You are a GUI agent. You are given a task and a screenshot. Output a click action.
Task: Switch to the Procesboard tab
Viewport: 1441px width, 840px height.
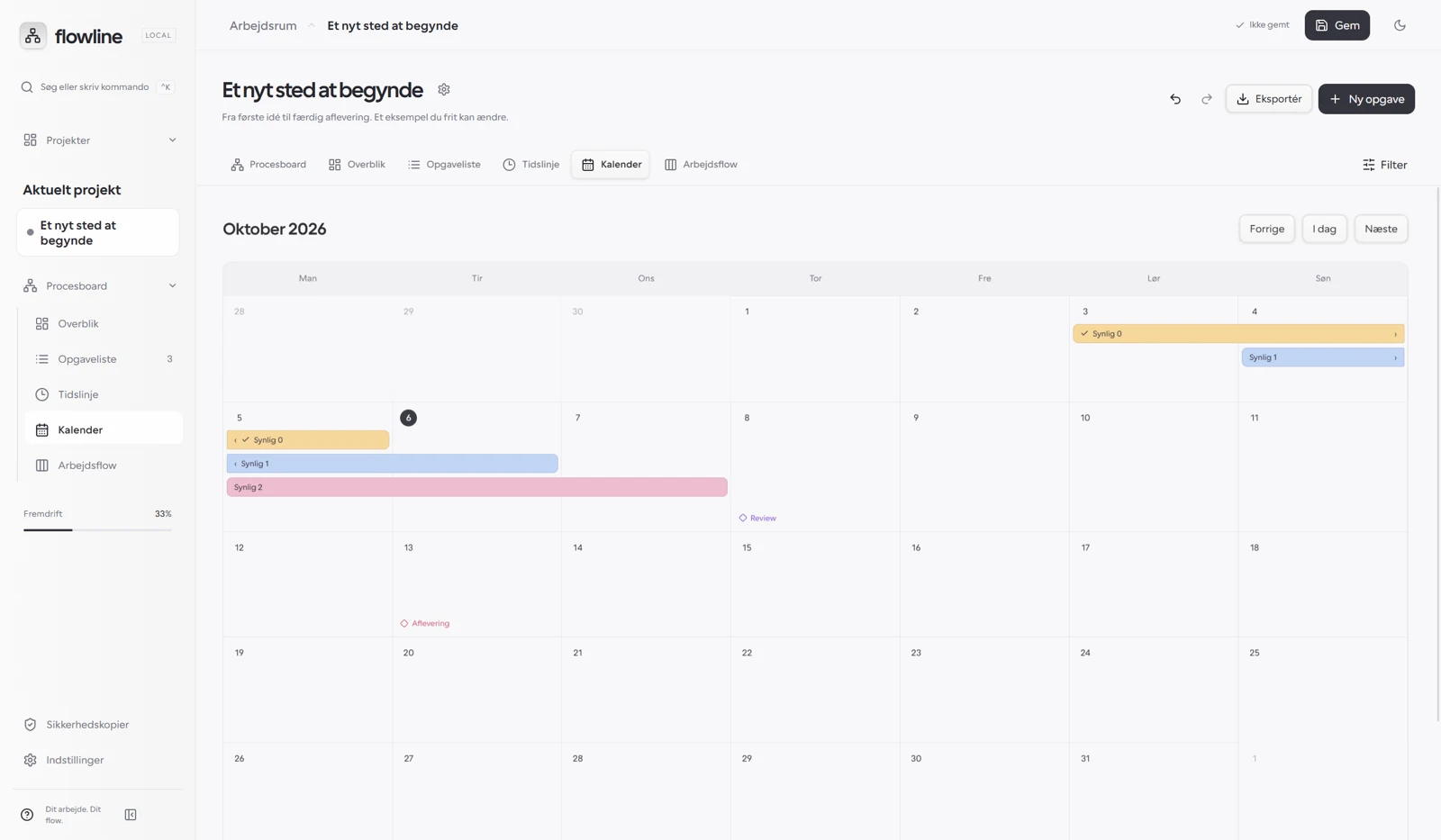click(x=268, y=165)
